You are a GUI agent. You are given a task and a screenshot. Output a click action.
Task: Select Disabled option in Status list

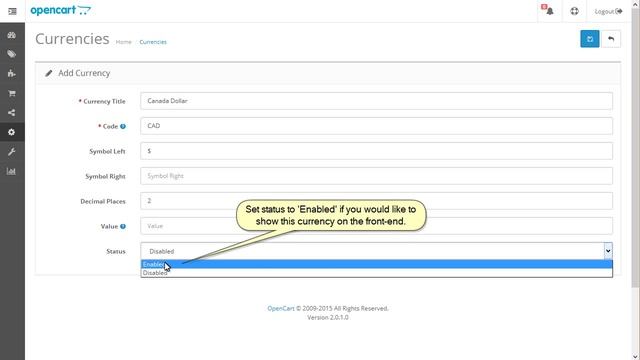pyautogui.click(x=376, y=273)
